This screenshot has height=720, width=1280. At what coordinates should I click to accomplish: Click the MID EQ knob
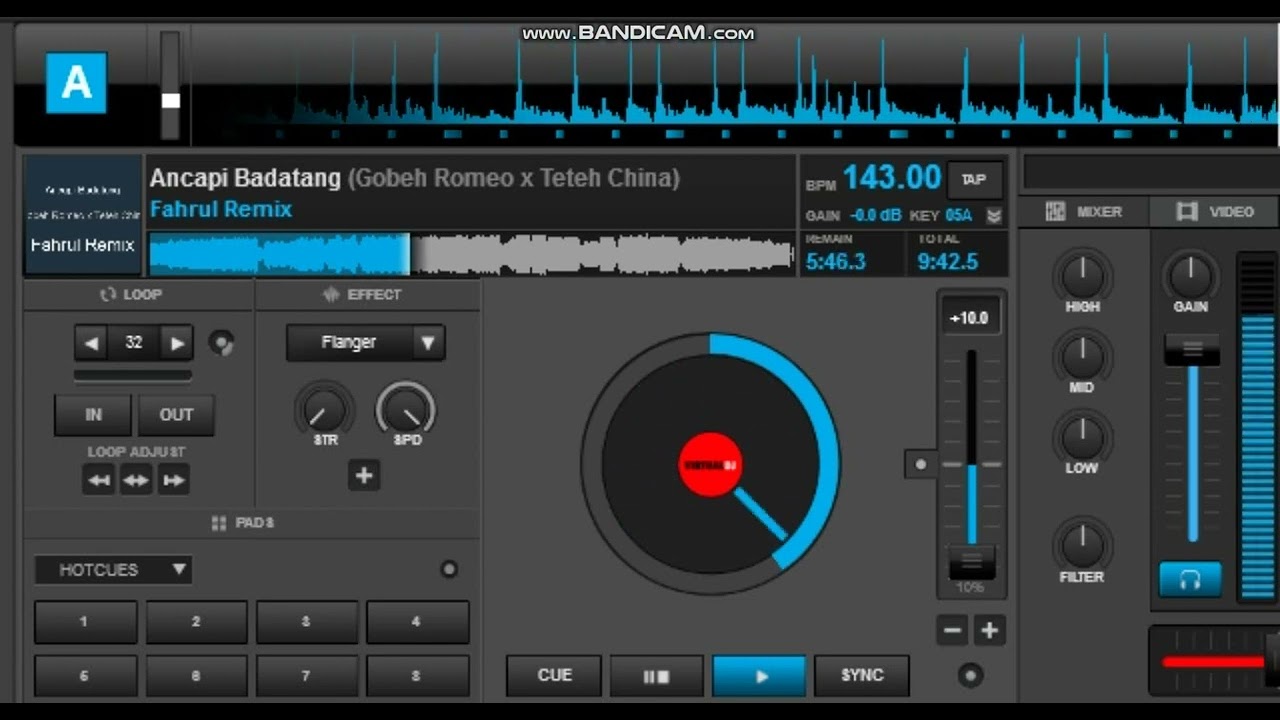click(x=1082, y=356)
